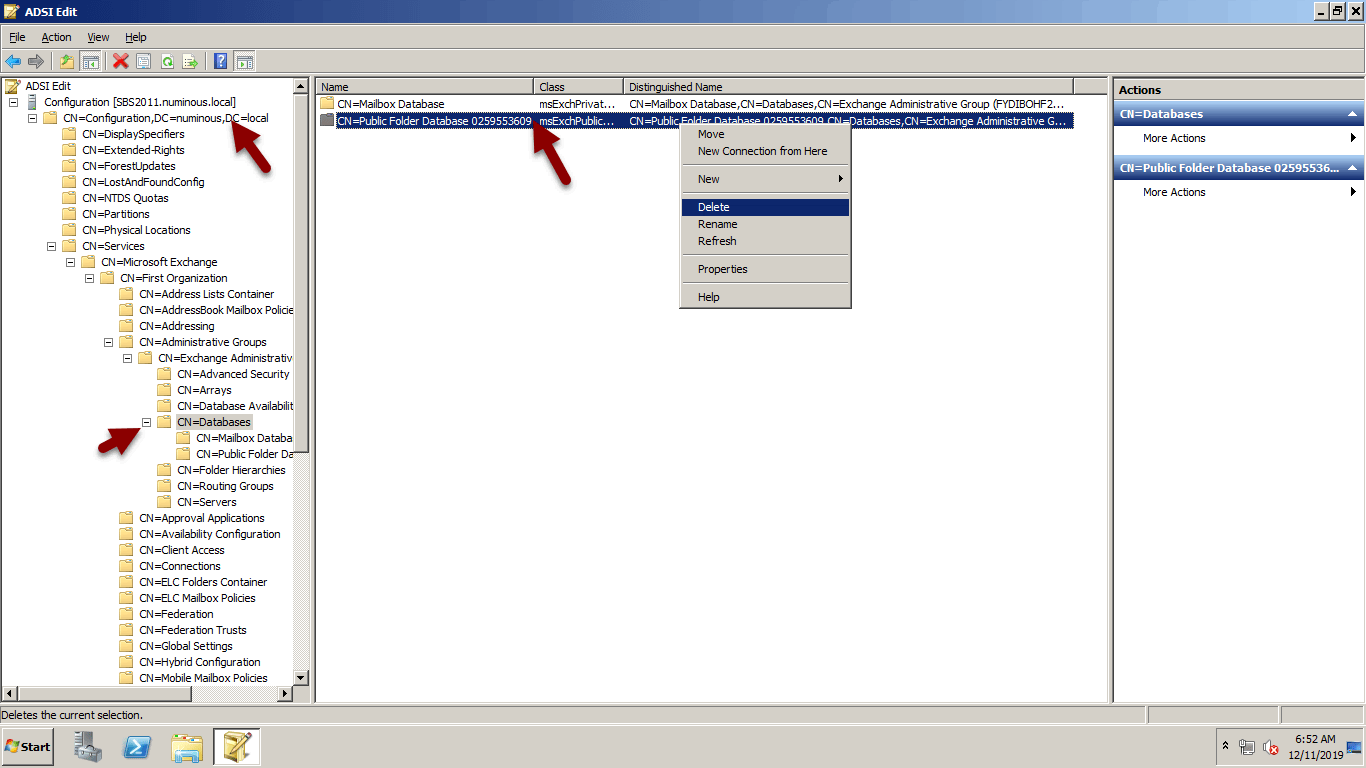Choose Delete from the context menu
Image resolution: width=1366 pixels, height=768 pixels.
[x=765, y=207]
